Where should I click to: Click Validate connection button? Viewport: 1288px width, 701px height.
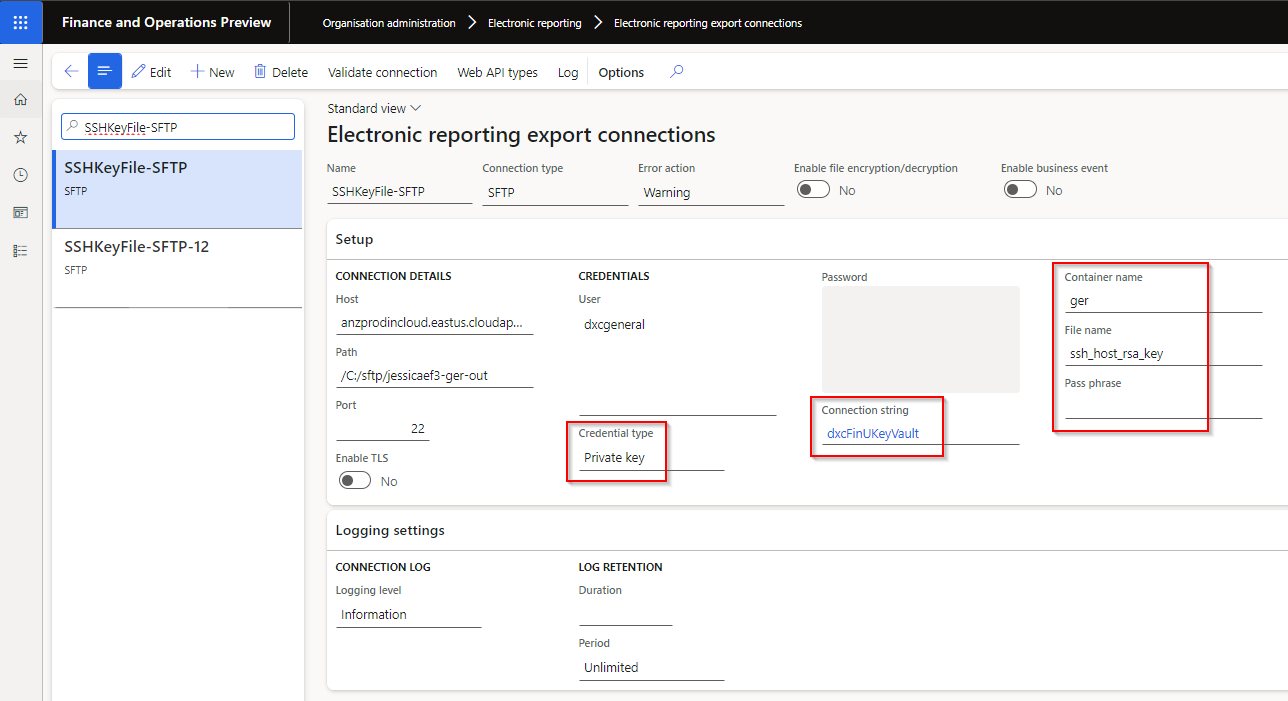tap(382, 72)
